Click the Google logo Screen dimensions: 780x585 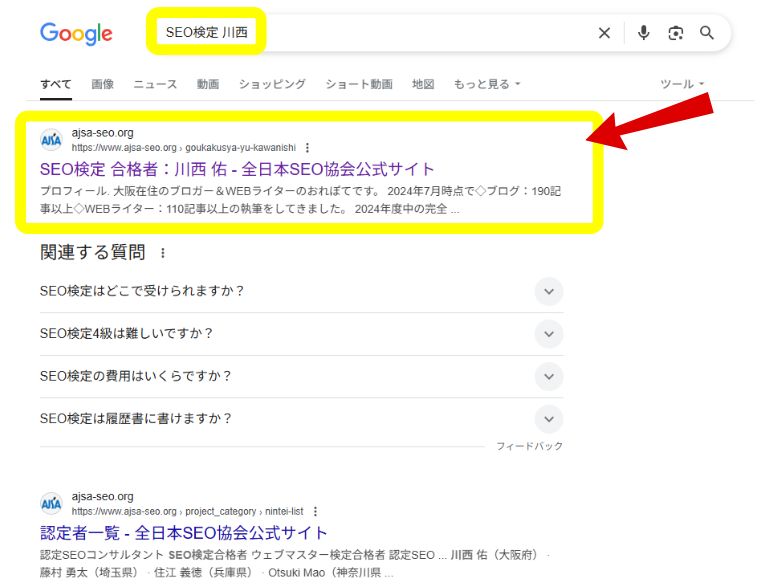pyautogui.click(x=76, y=33)
